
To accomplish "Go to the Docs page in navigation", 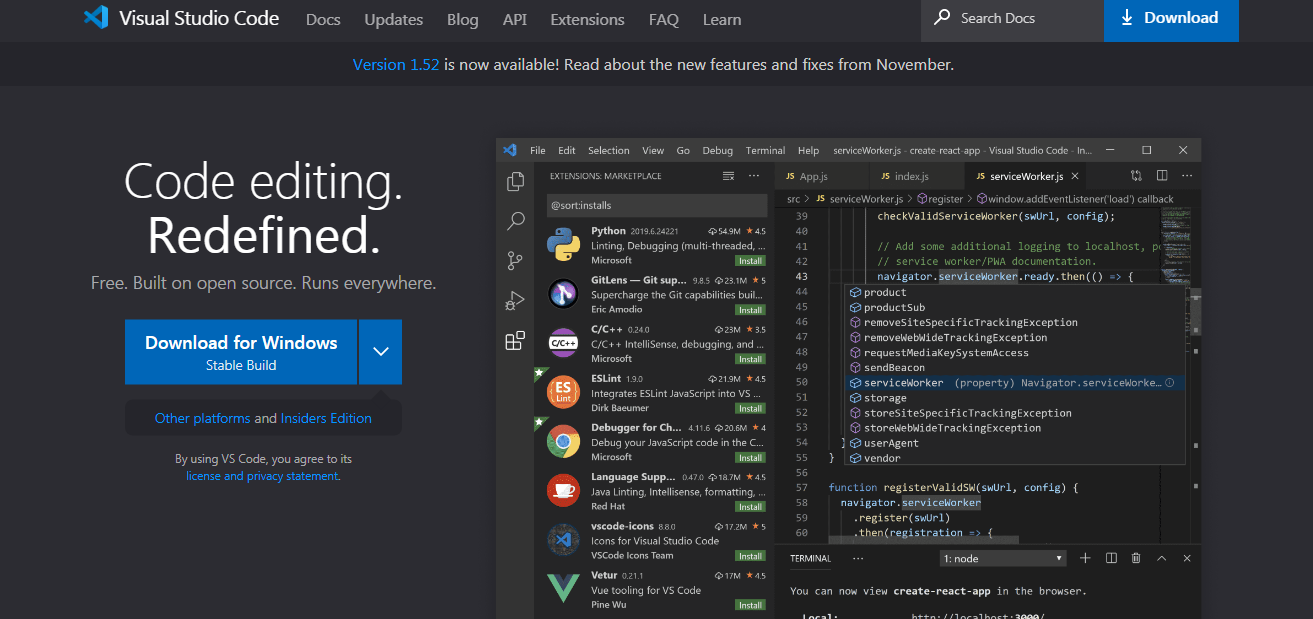I will [x=323, y=19].
